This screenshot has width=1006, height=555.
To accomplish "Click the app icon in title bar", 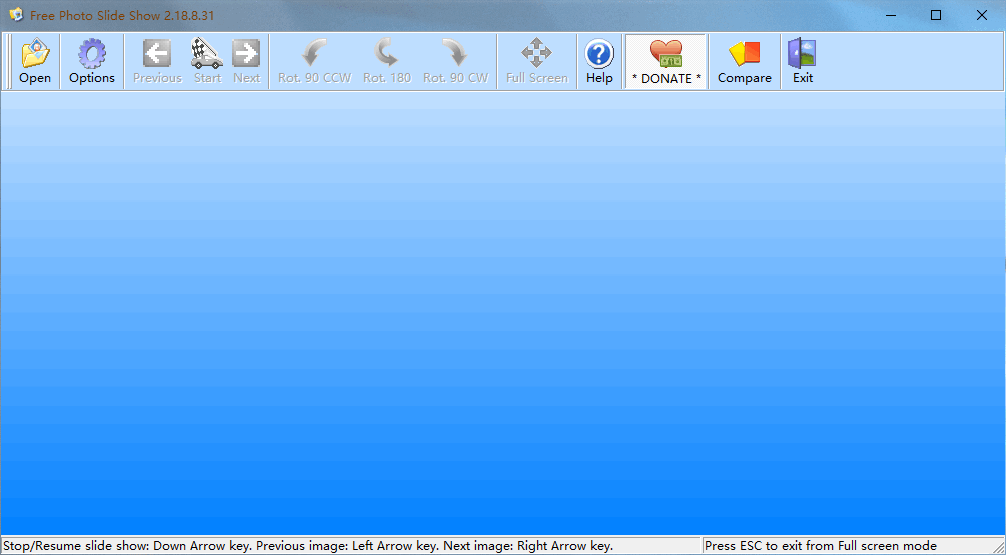I will coord(16,15).
